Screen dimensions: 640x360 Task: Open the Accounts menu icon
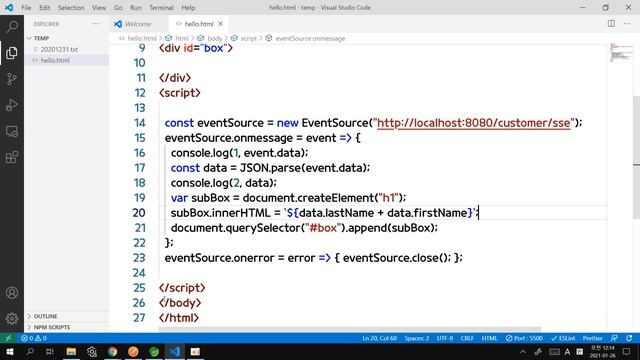tap(12, 293)
